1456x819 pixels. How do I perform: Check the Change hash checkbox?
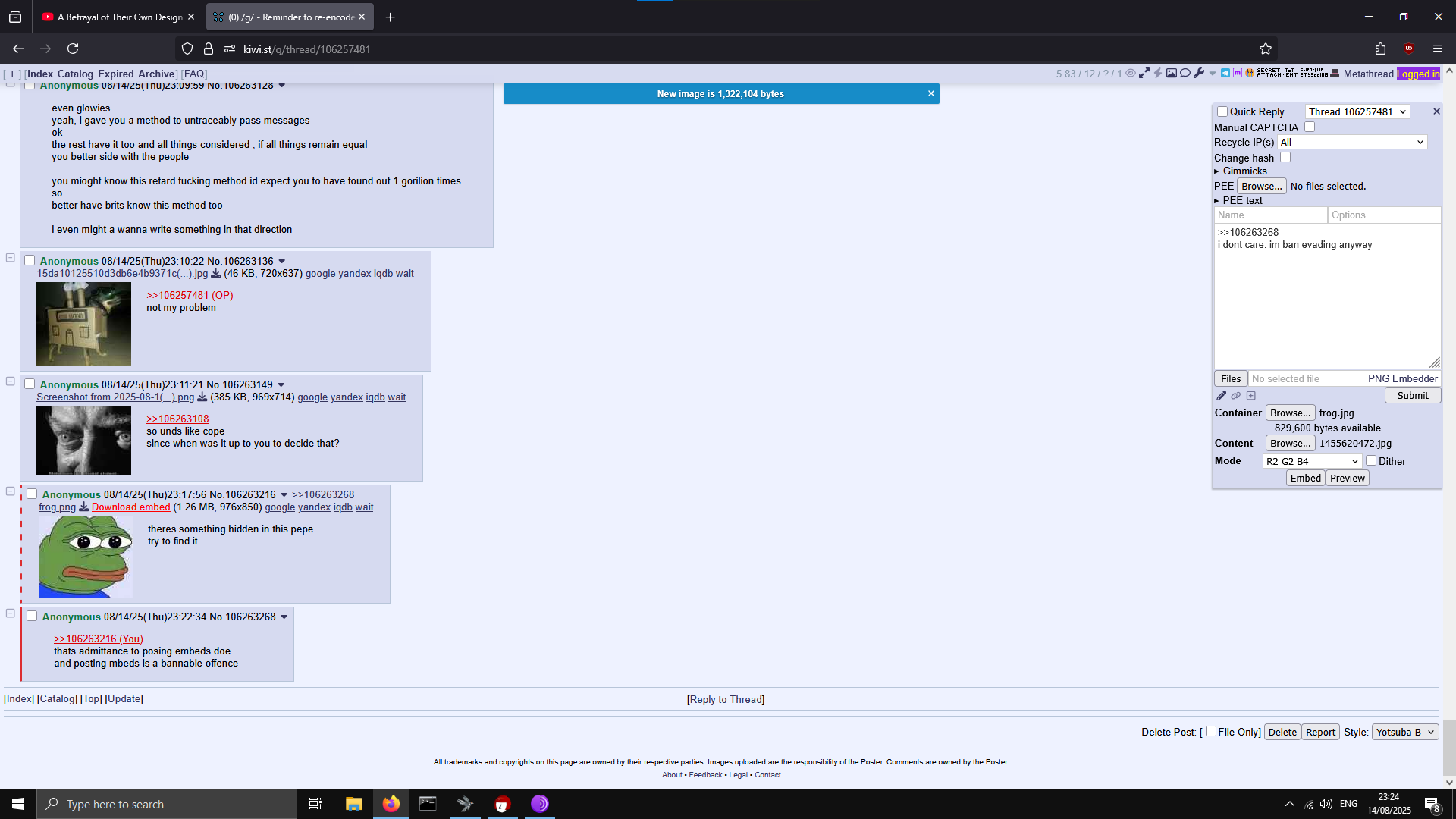tap(1285, 157)
